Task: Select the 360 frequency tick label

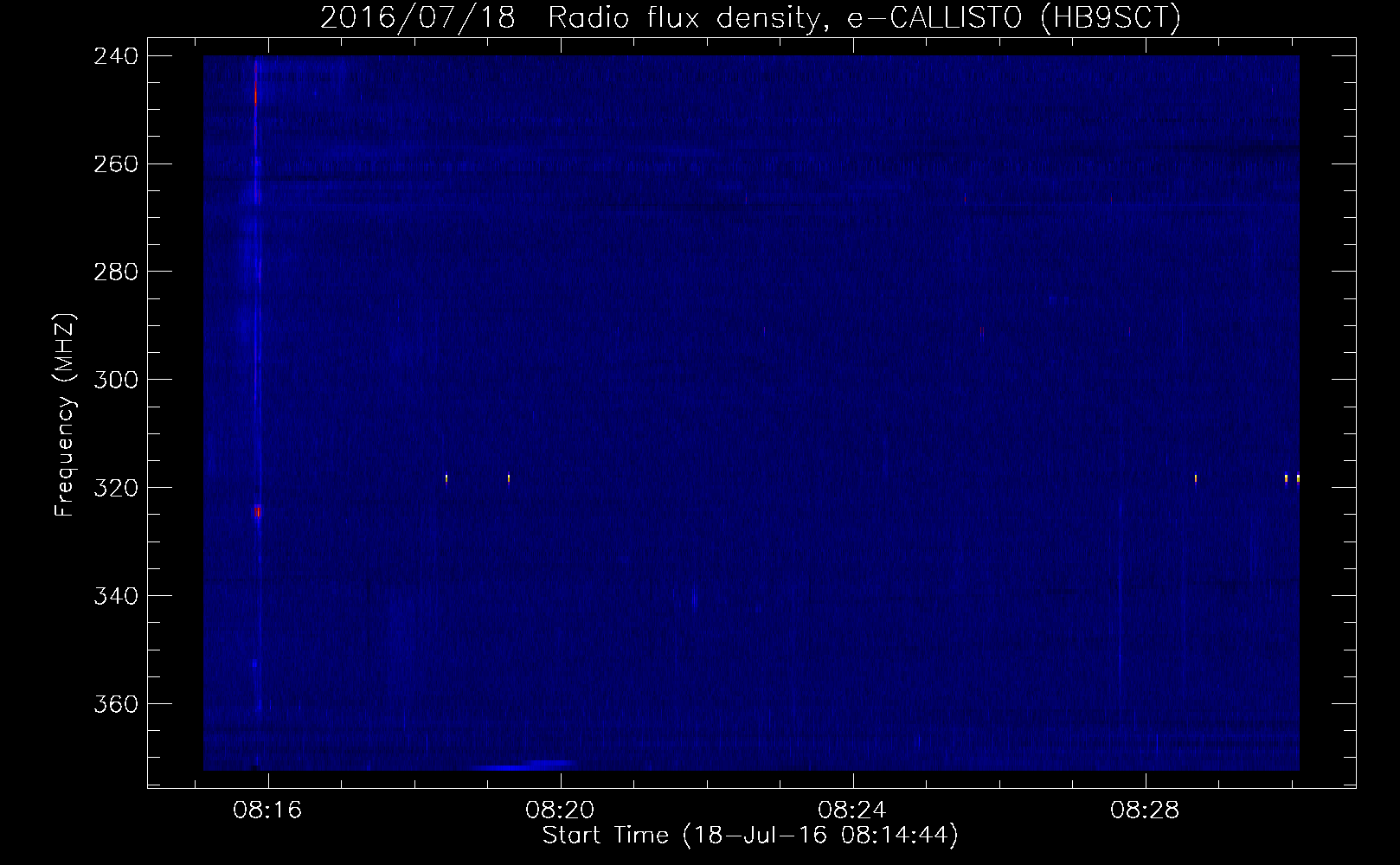Action: (x=116, y=705)
